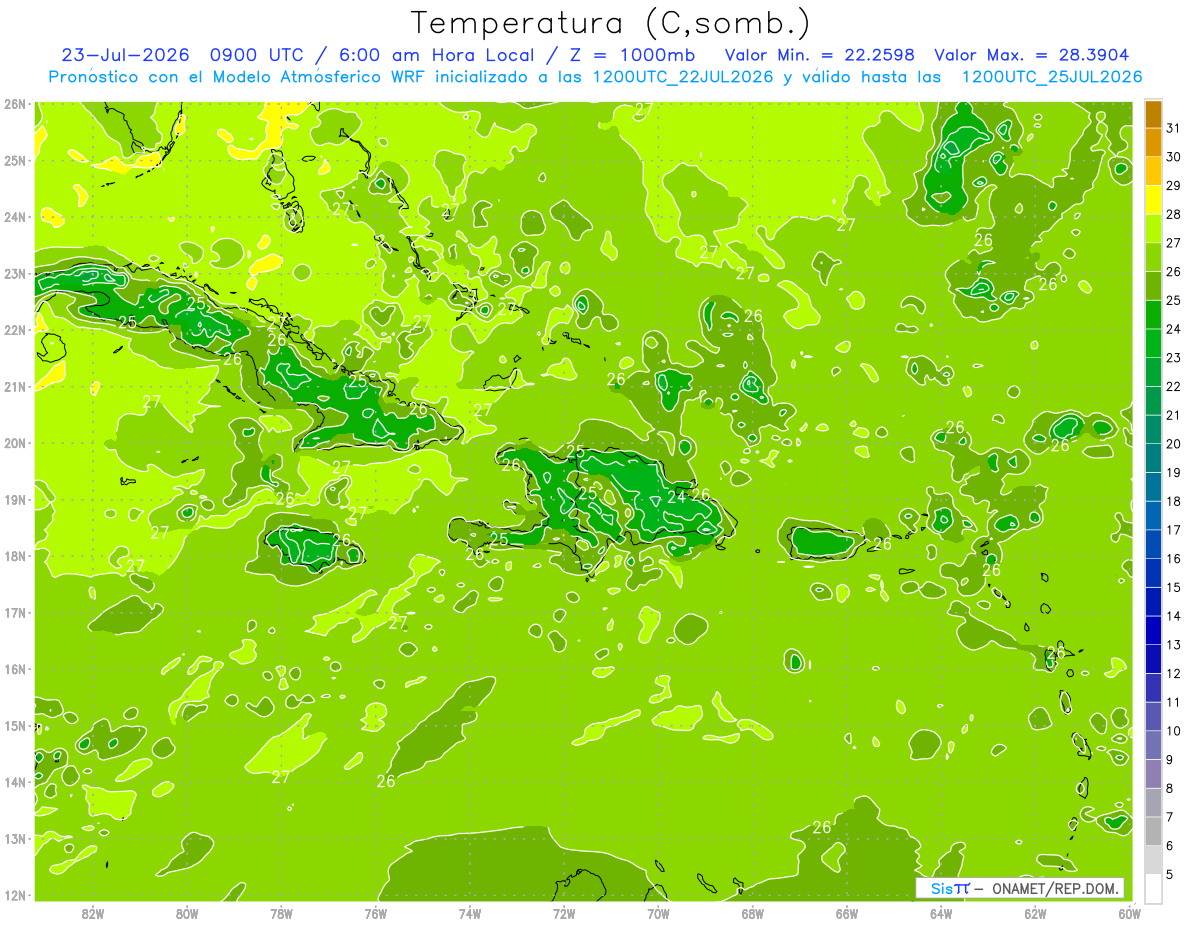Click the purple legend swatch between 9 and 10
The width and height of the screenshot is (1200, 927).
1153,745
